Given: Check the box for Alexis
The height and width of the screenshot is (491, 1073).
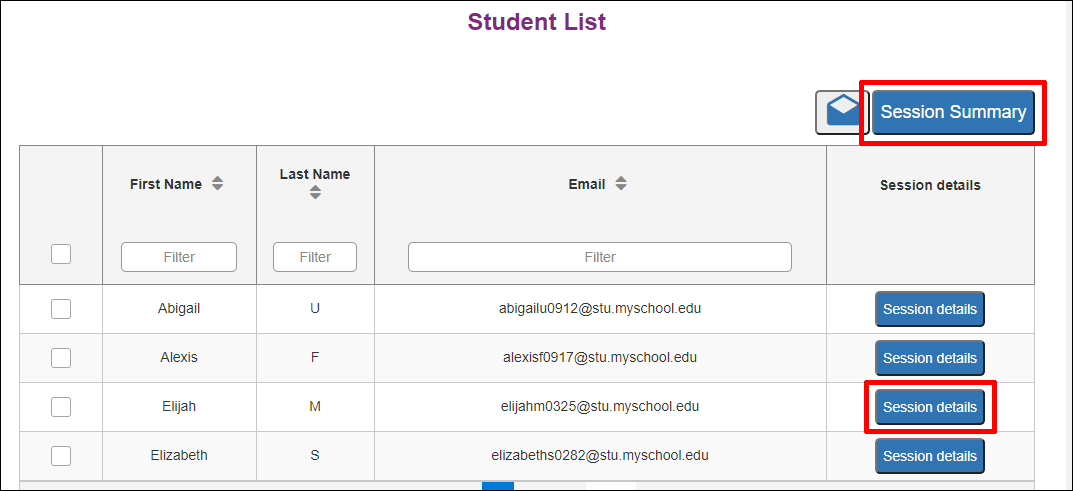Looking at the screenshot, I should point(61,358).
